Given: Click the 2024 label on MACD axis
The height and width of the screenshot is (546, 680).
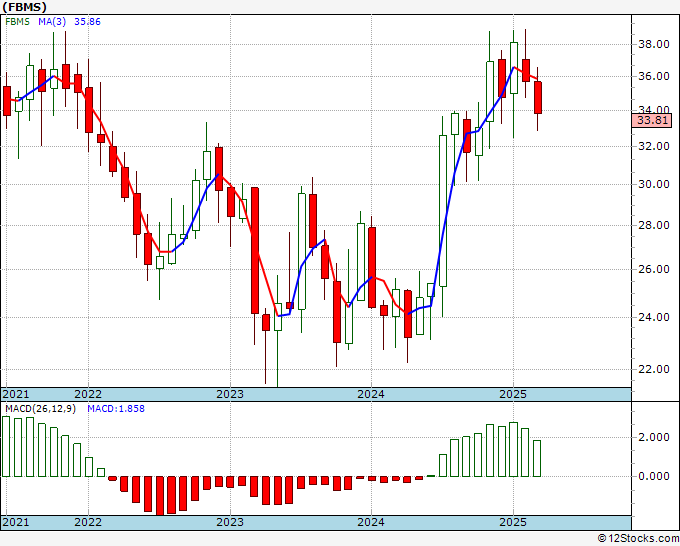Looking at the screenshot, I should tap(371, 522).
